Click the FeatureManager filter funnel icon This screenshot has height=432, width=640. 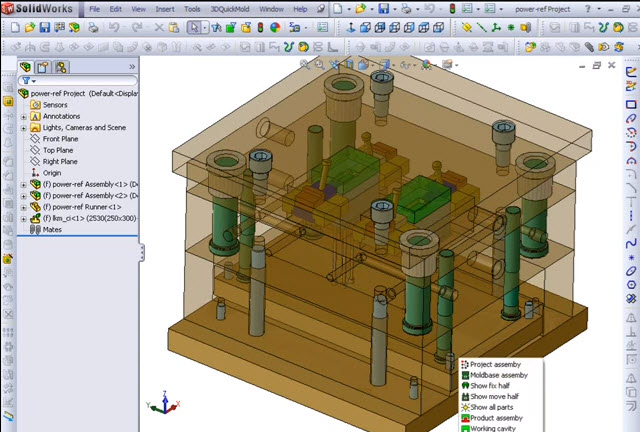(26, 80)
